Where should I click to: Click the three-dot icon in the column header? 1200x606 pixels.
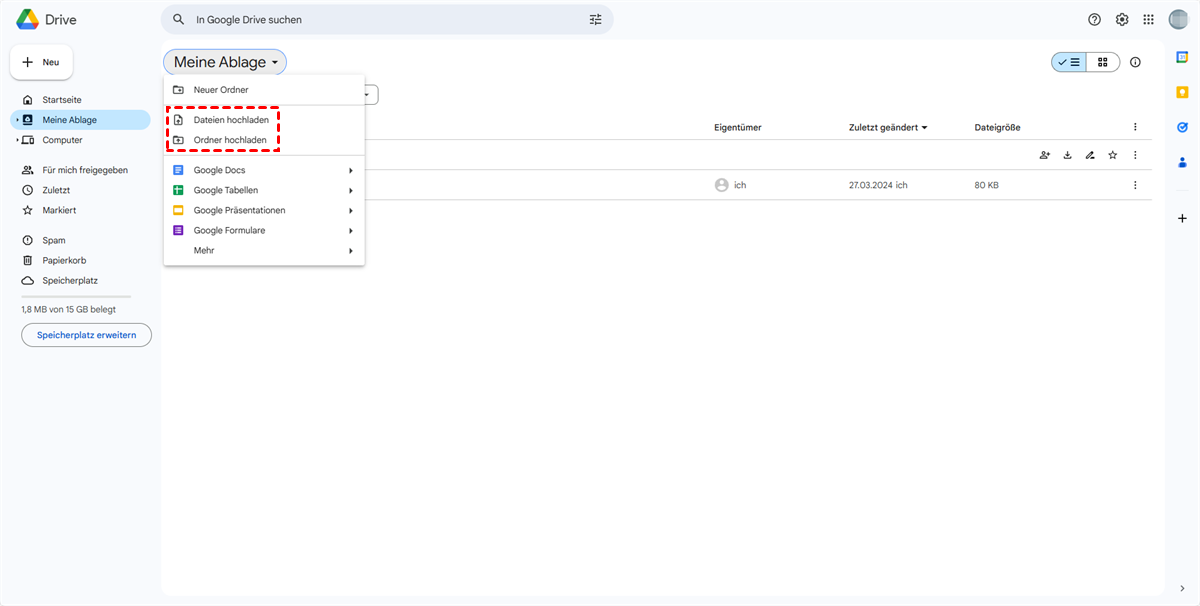click(1135, 127)
